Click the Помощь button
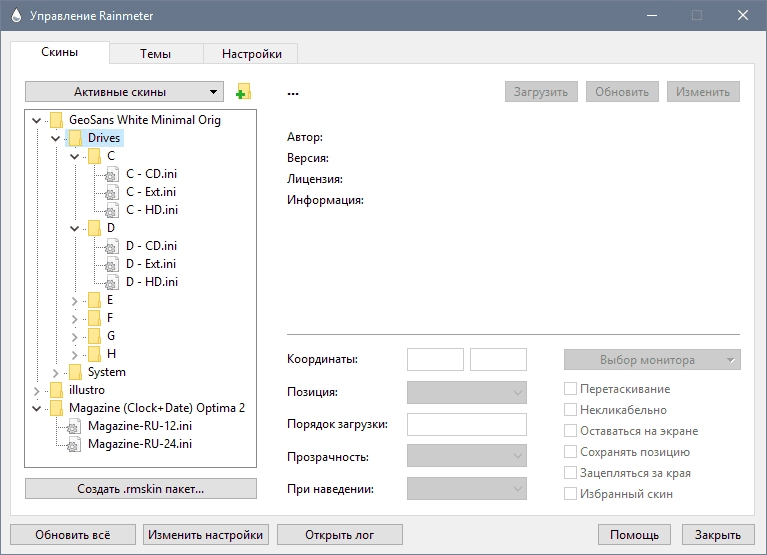This screenshot has width=767, height=555. click(x=634, y=534)
